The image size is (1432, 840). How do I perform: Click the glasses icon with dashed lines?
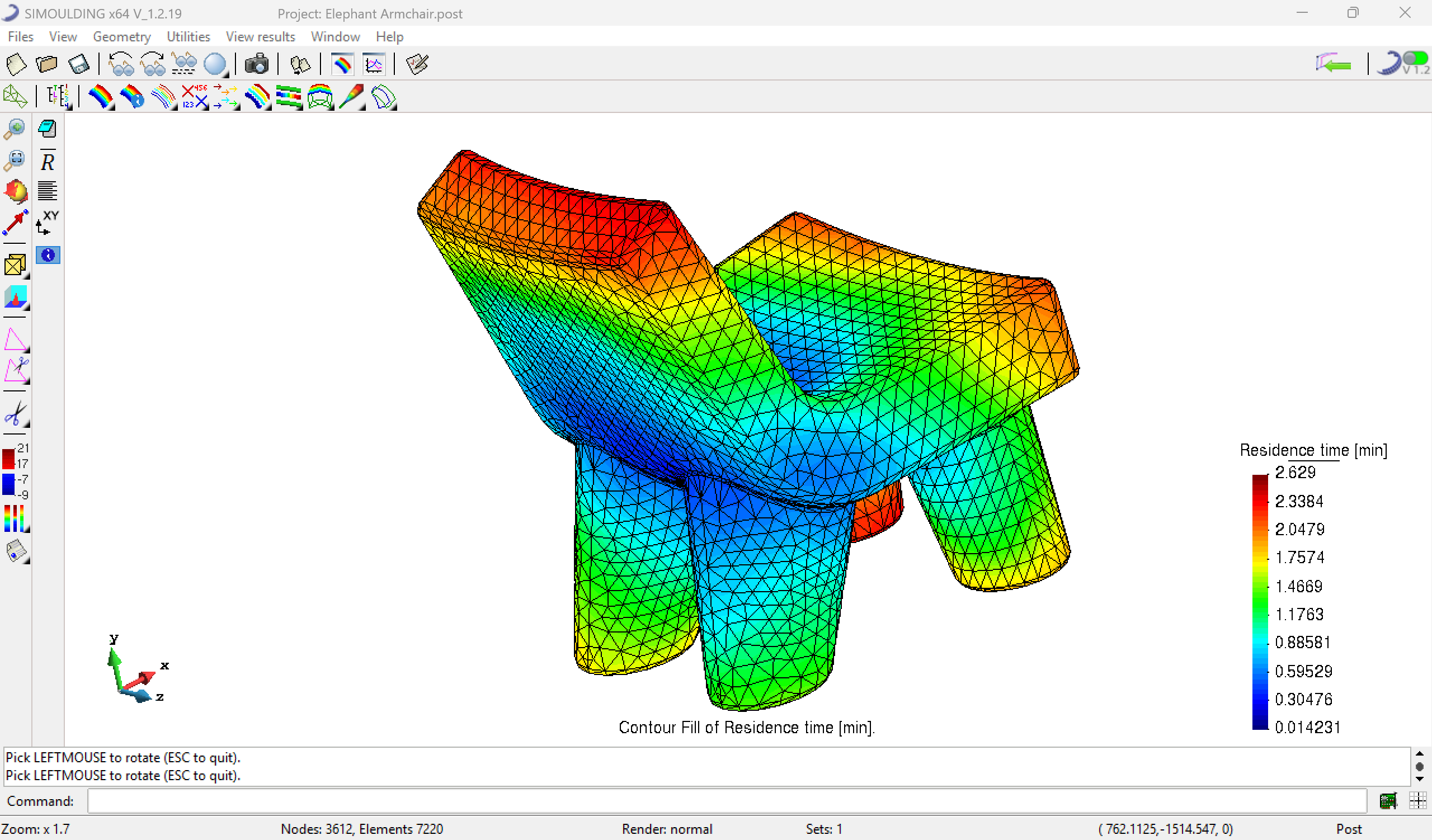183,64
